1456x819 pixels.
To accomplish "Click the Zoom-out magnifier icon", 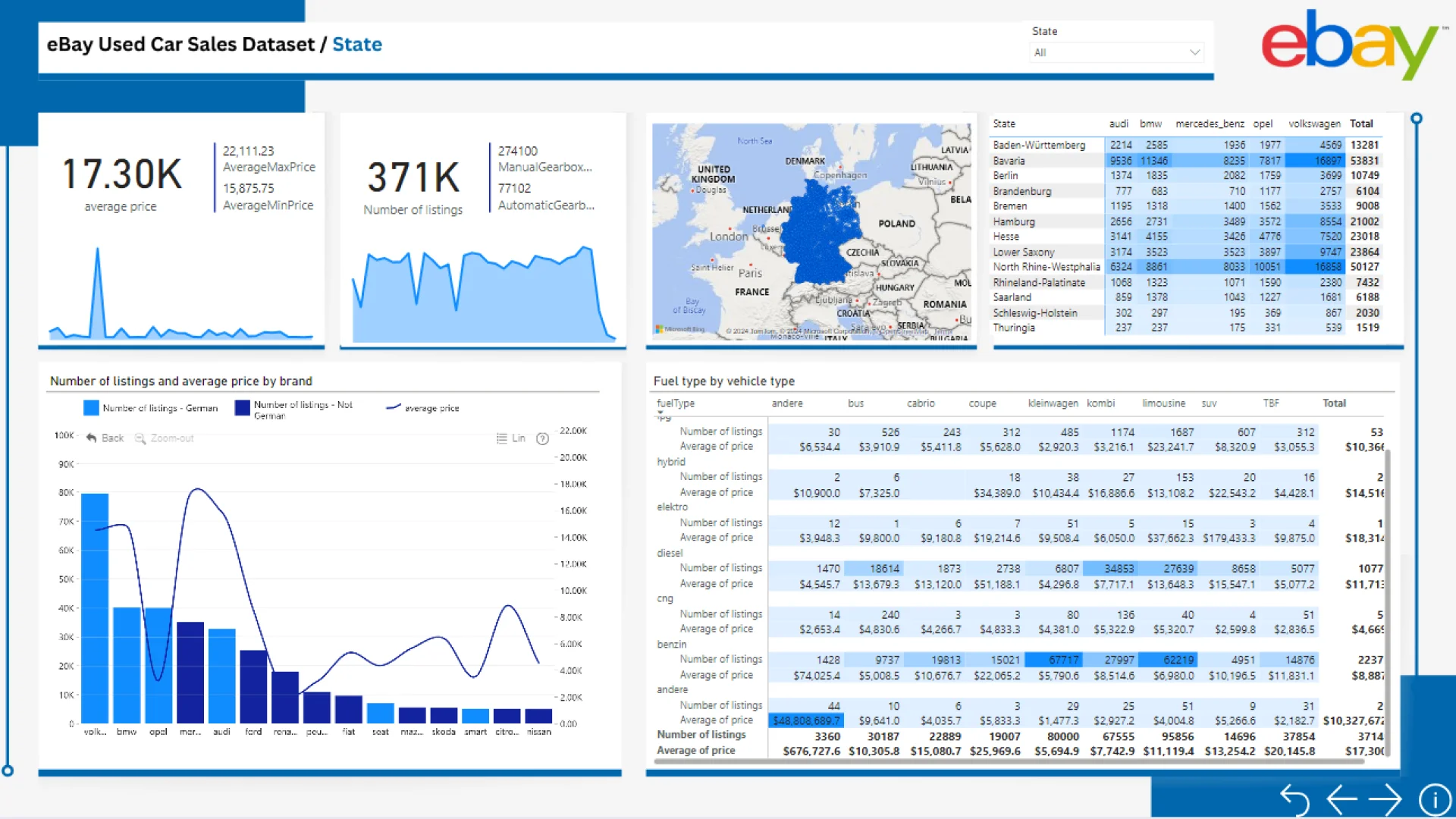I will tap(140, 438).
